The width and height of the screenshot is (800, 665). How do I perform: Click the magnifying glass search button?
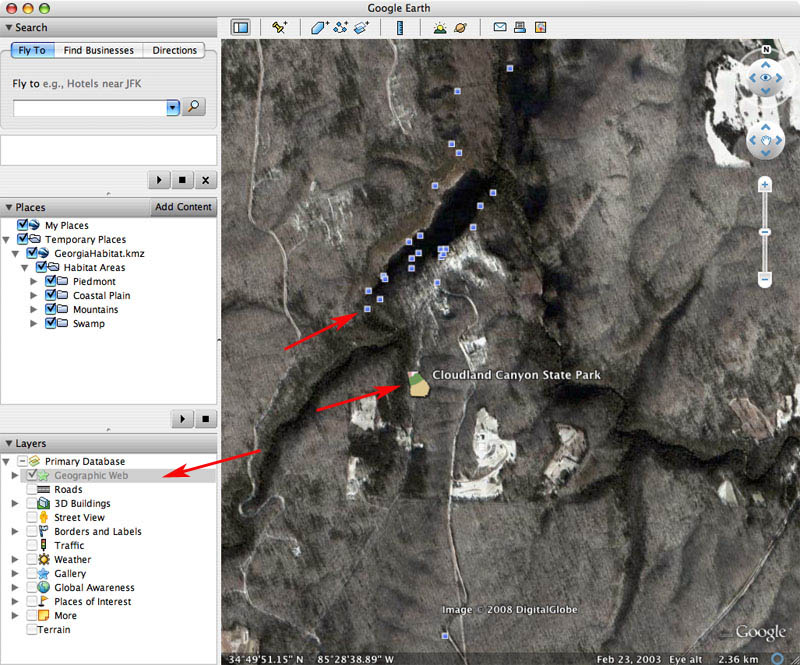[194, 107]
